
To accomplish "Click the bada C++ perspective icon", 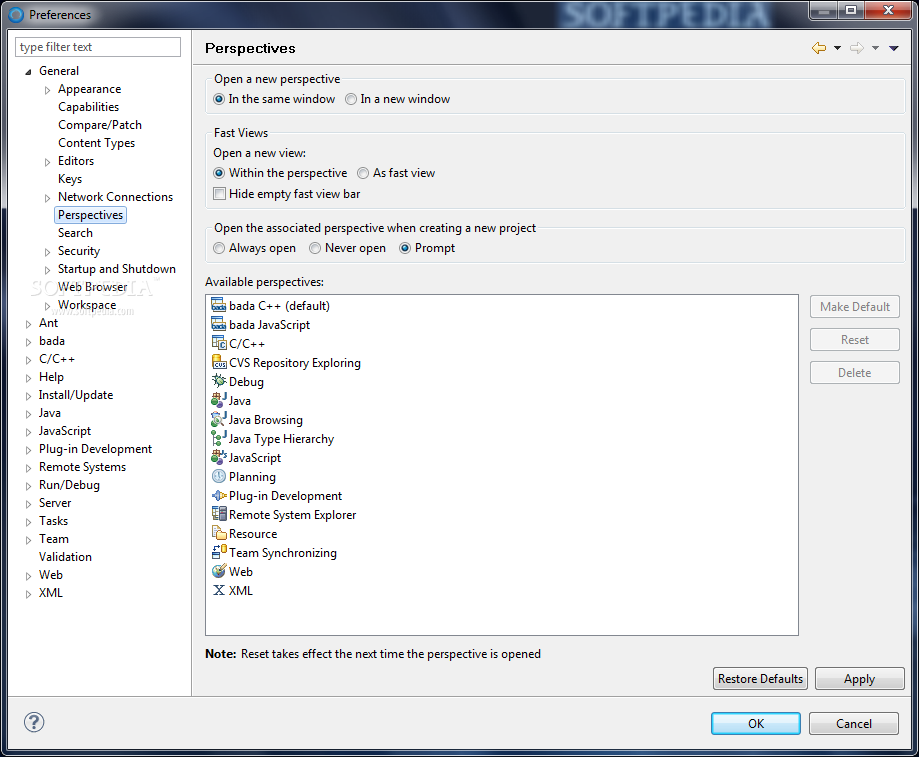I will pos(219,306).
